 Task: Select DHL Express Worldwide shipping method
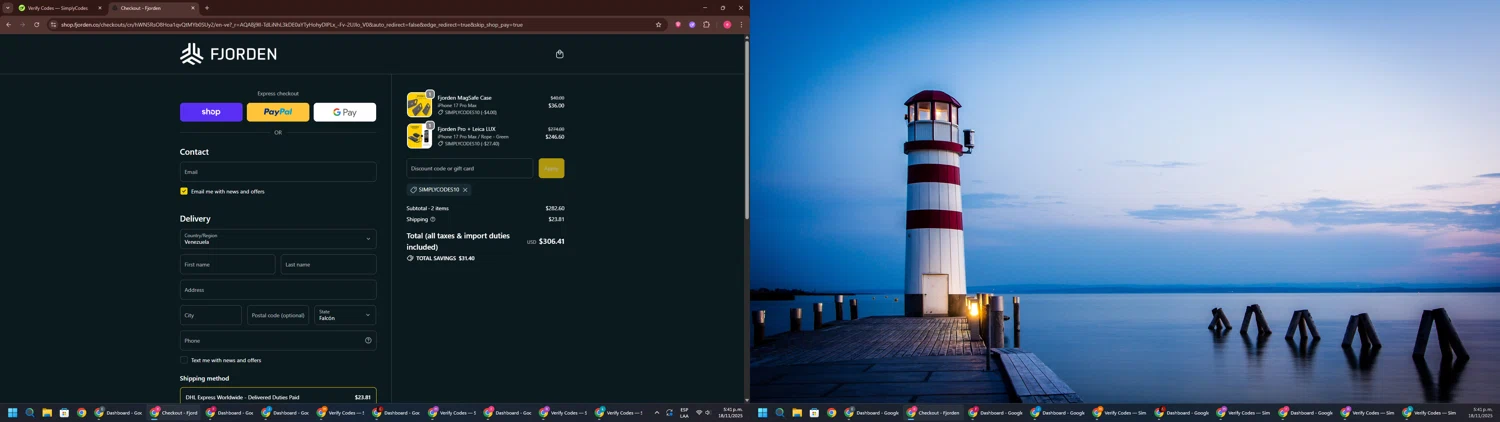pyautogui.click(x=278, y=397)
